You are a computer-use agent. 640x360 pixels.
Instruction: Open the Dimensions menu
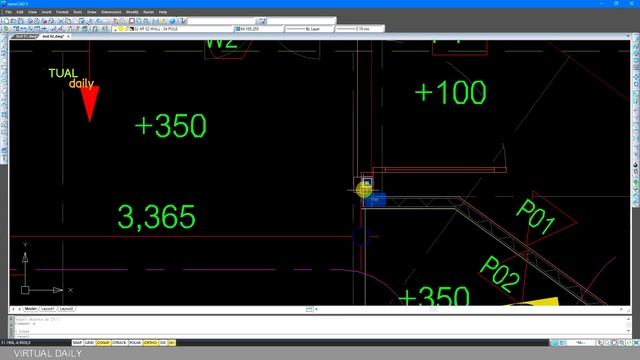111,12
